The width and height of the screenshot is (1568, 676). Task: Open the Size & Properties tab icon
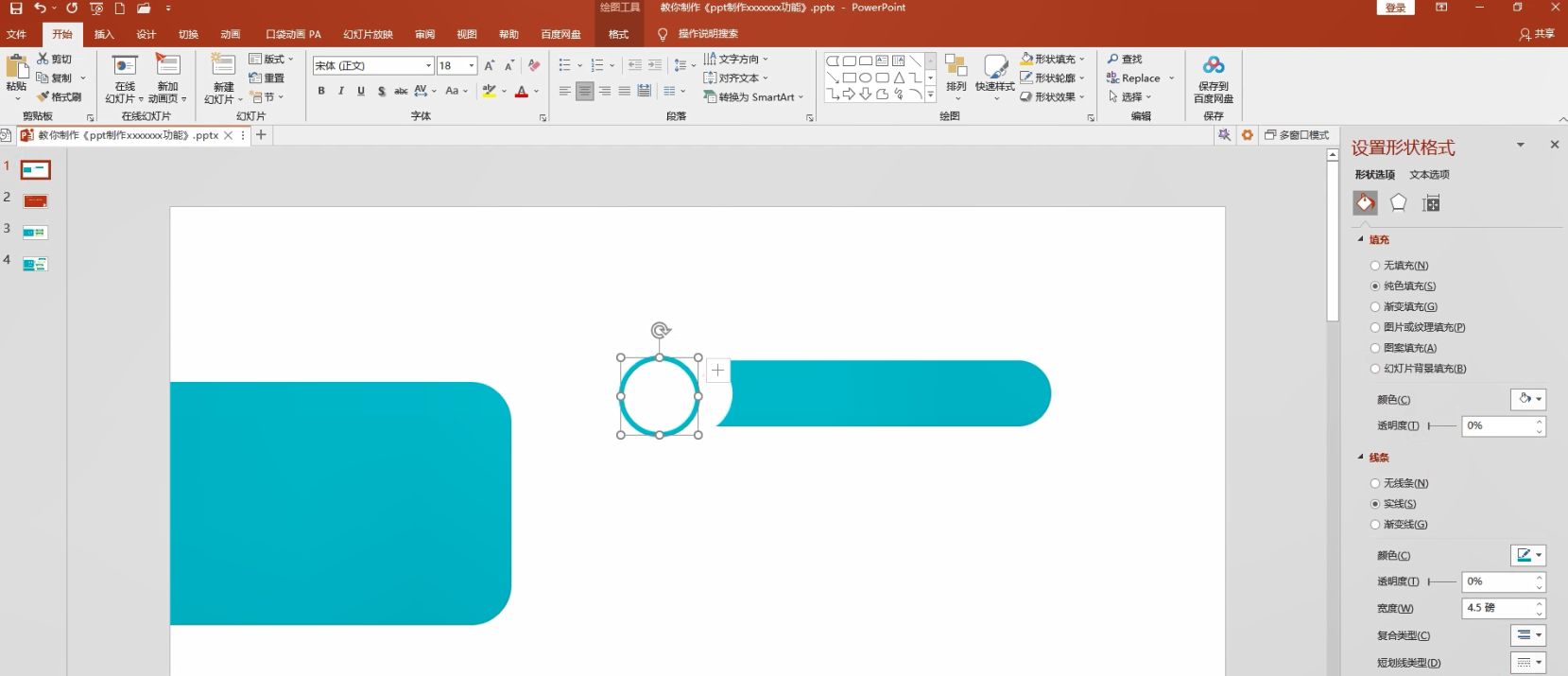tap(1431, 203)
